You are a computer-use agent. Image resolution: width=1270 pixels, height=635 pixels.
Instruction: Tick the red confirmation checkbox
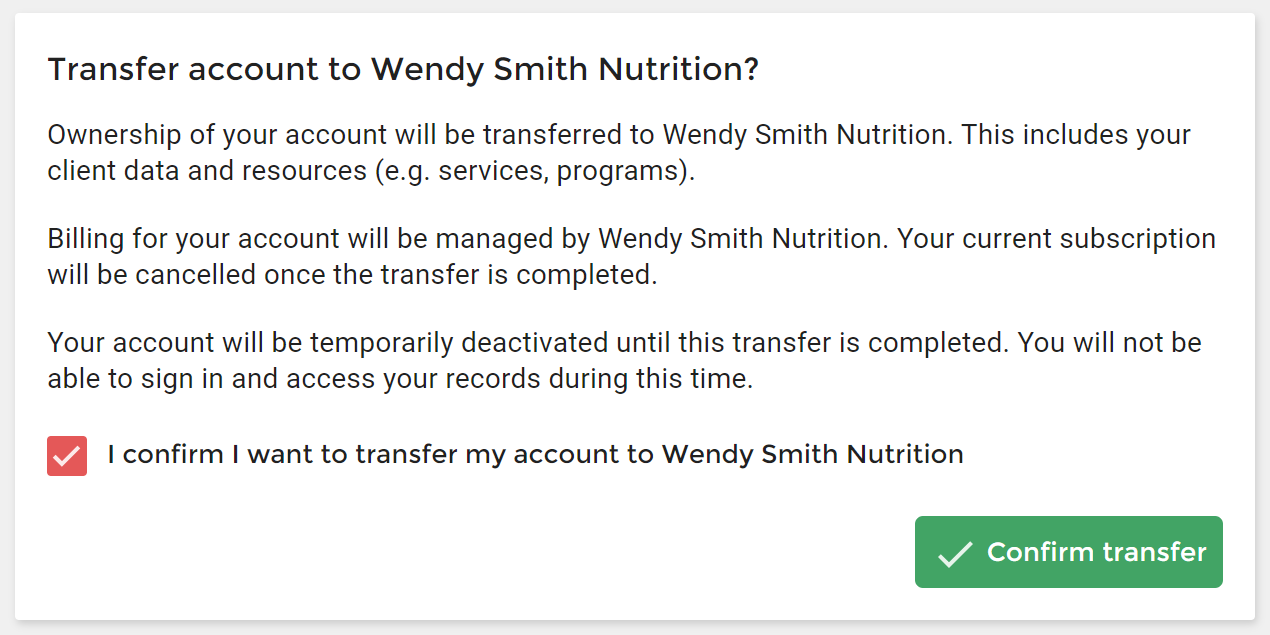click(67, 455)
